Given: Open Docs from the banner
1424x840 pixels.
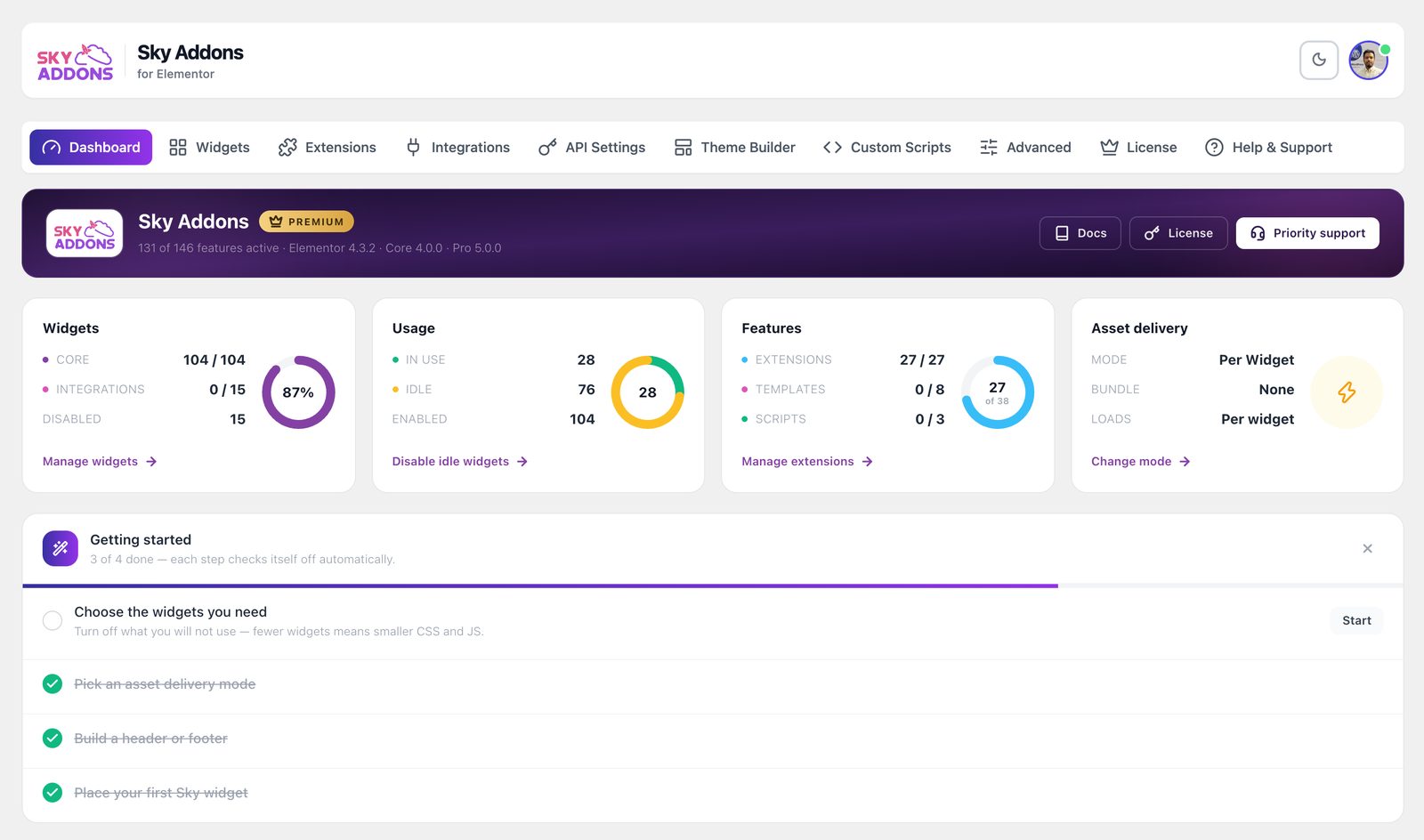Looking at the screenshot, I should pos(1080,233).
